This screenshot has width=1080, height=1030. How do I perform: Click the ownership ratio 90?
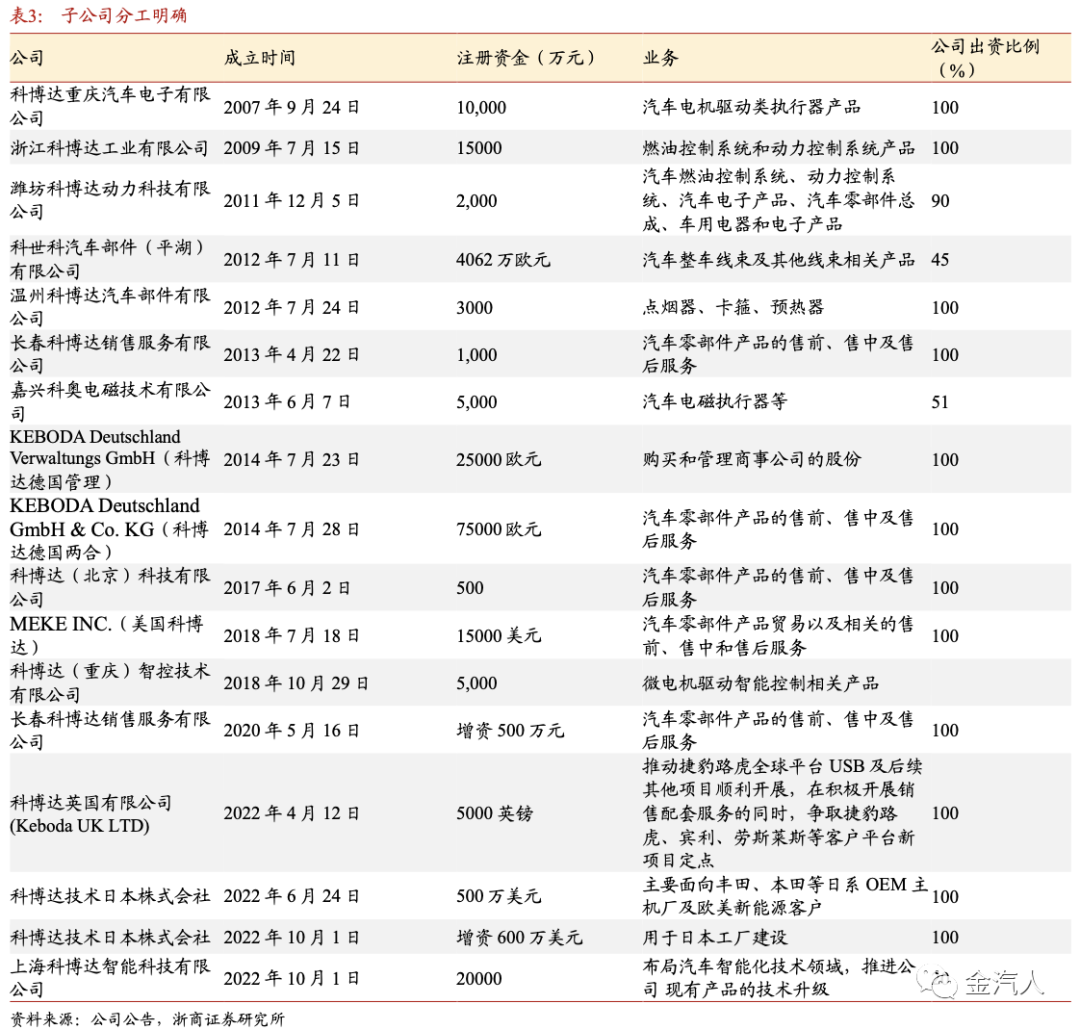tap(940, 201)
